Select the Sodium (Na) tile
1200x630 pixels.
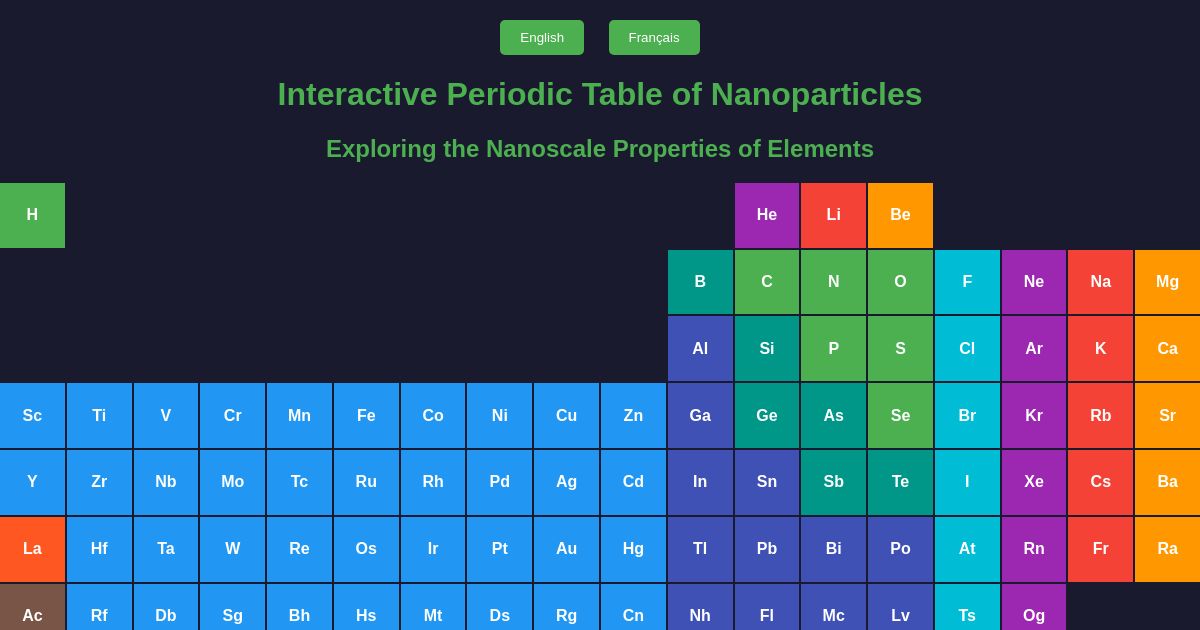pos(1100,282)
